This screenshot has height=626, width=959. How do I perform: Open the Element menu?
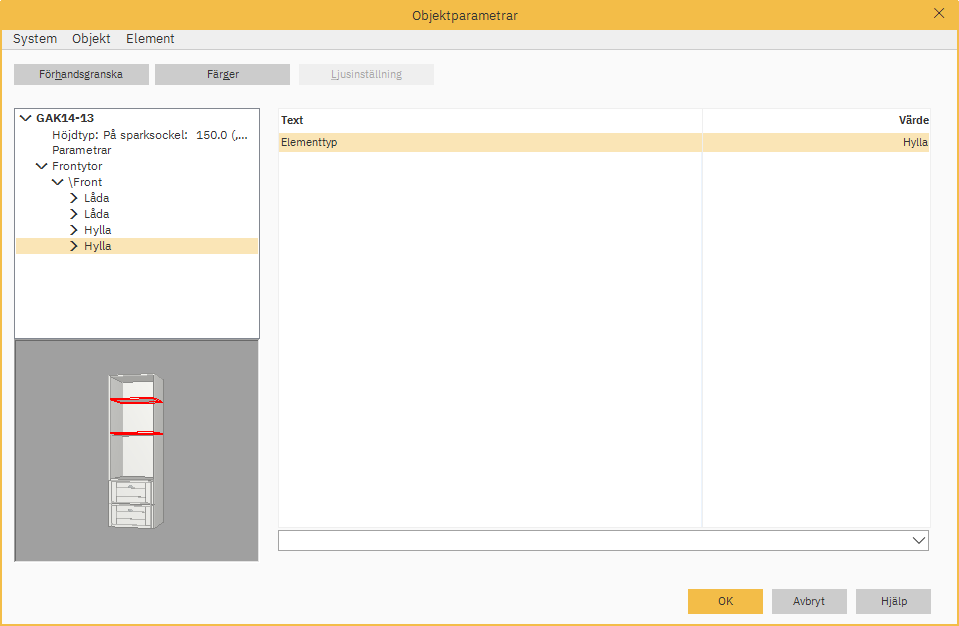pos(150,38)
